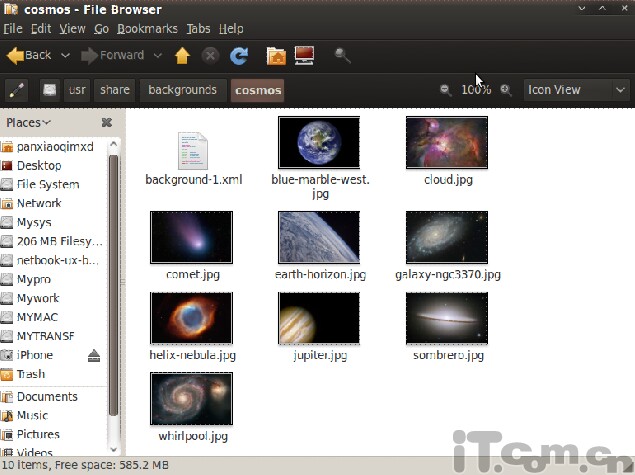Open the Bookmarks menu
This screenshot has width=635, height=475.
[147, 29]
